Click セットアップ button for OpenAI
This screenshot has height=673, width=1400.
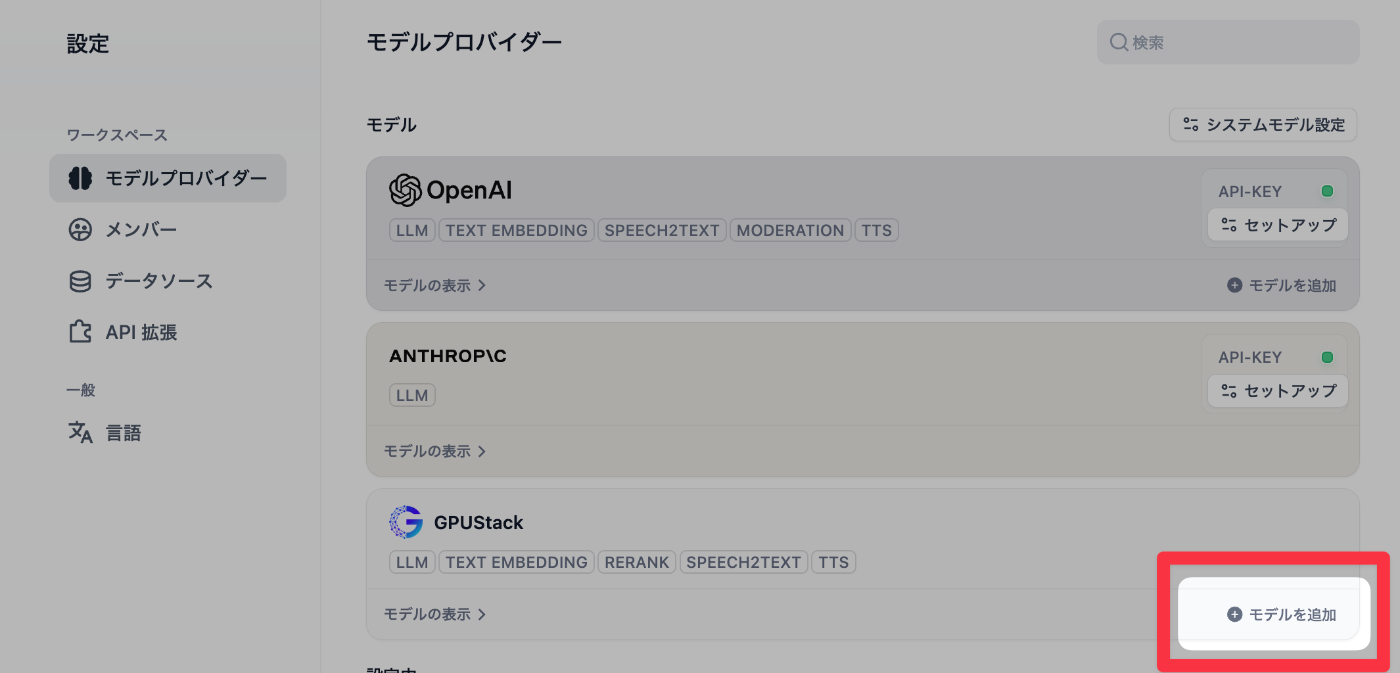click(1278, 225)
